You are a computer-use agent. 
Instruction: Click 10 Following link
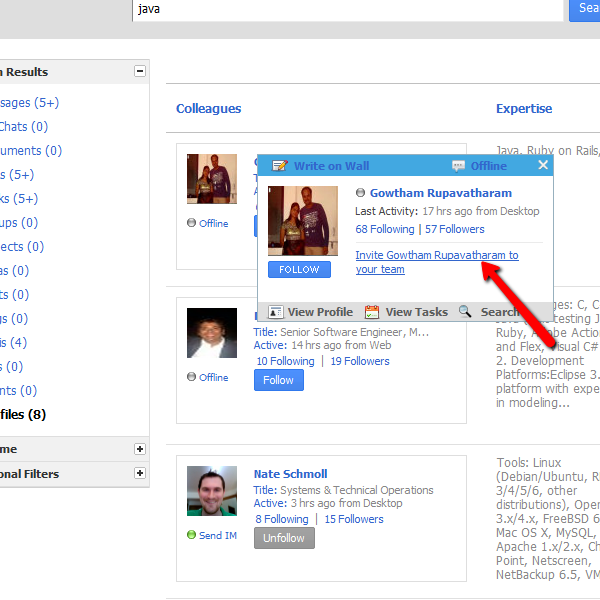click(x=285, y=361)
